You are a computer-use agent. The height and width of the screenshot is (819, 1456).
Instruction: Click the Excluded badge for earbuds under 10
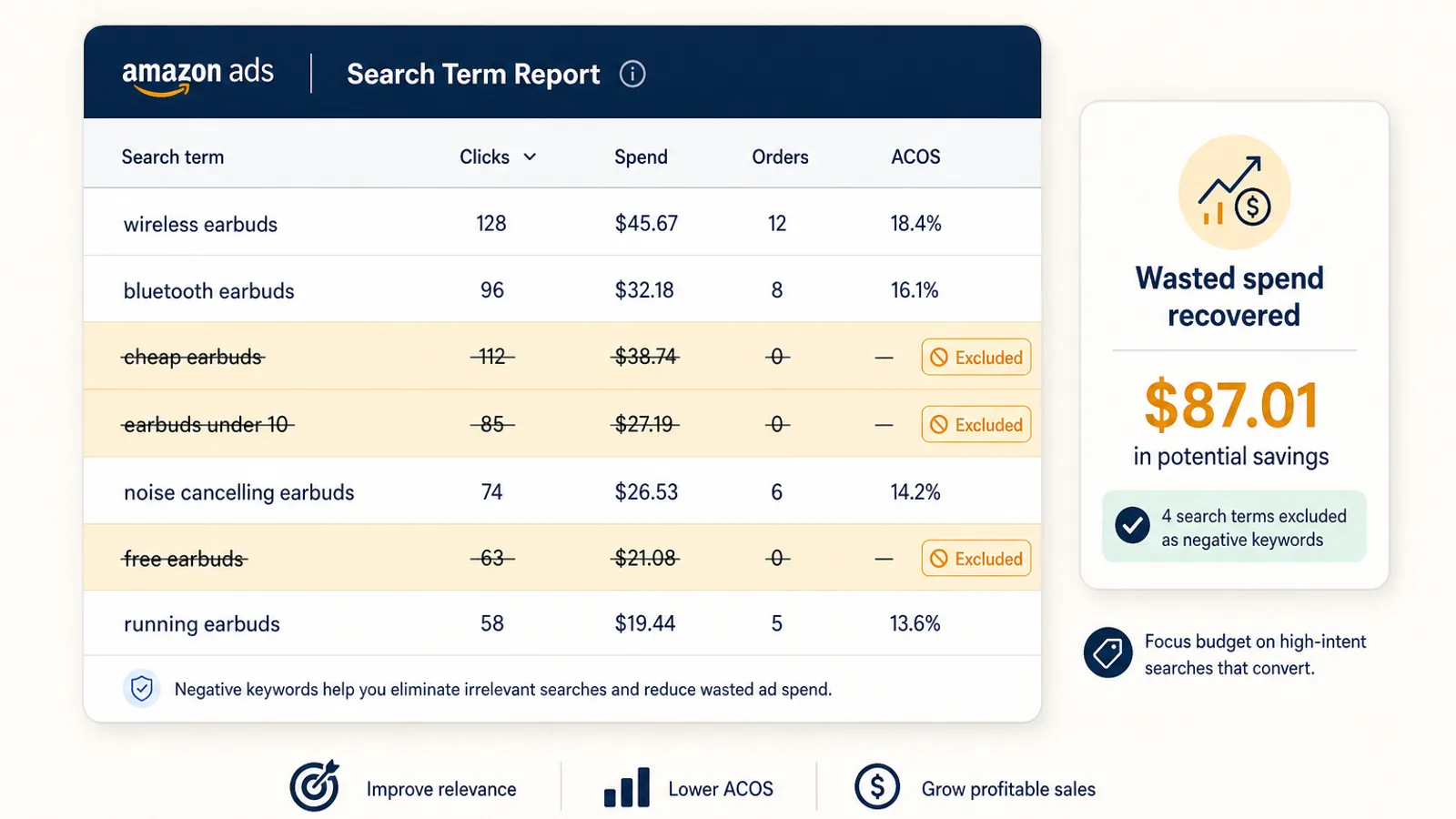(x=976, y=425)
